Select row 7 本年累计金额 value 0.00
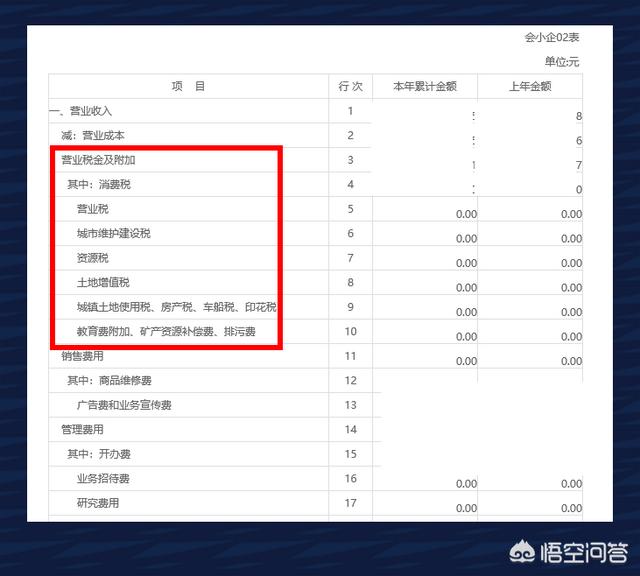This screenshot has height=576, width=640. pyautogui.click(x=467, y=263)
